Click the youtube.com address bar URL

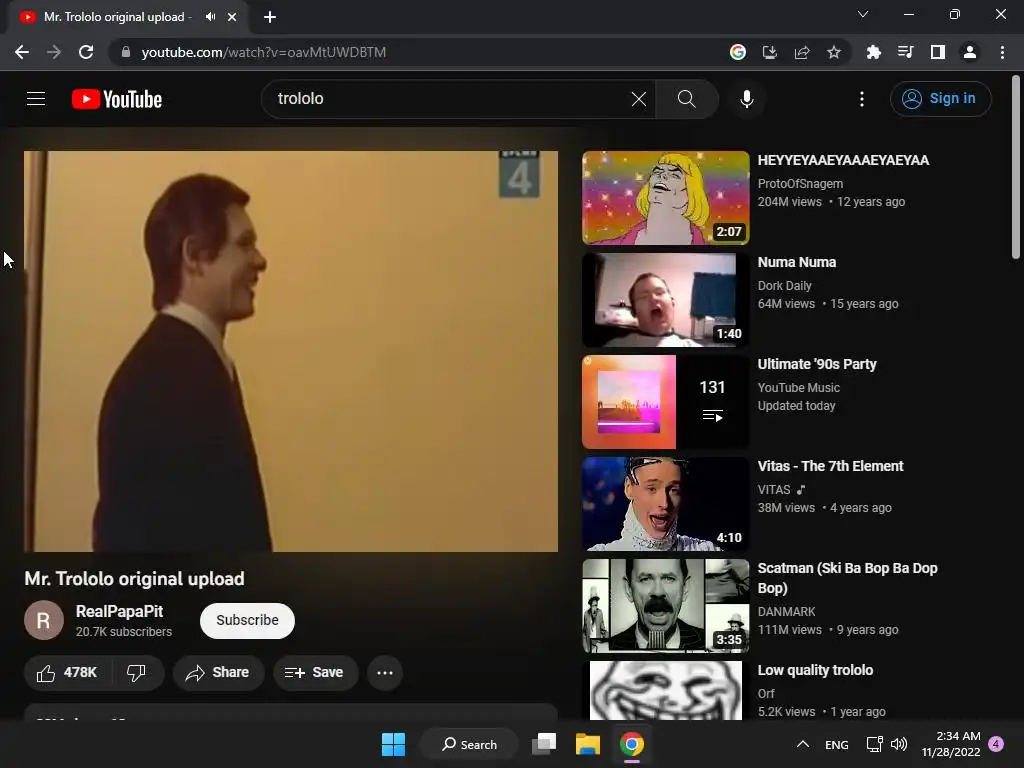click(264, 52)
